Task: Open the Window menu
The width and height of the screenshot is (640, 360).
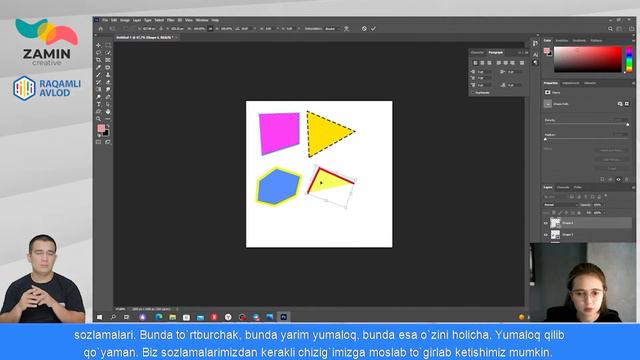Action: (x=202, y=20)
